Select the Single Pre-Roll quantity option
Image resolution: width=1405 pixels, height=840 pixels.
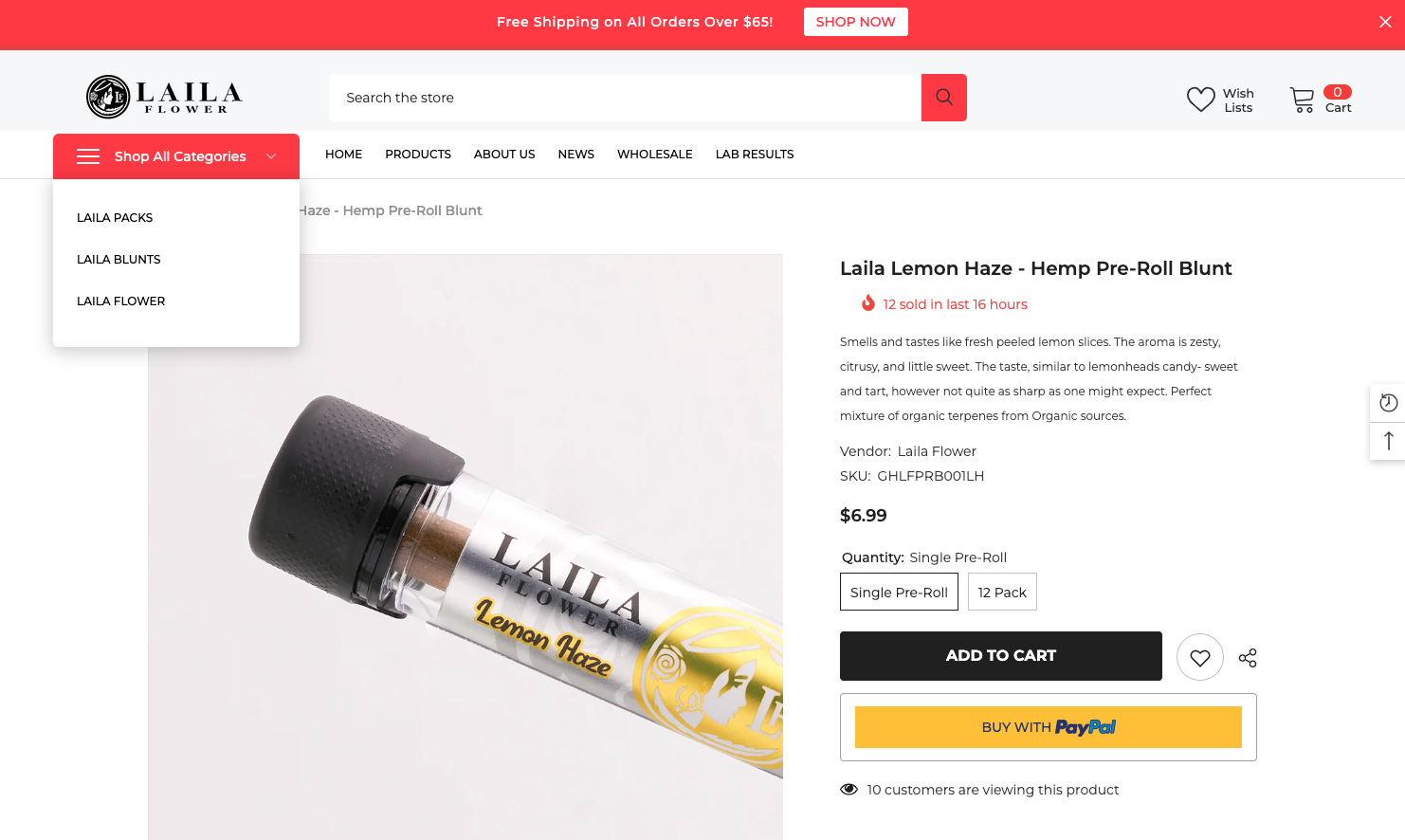click(899, 592)
